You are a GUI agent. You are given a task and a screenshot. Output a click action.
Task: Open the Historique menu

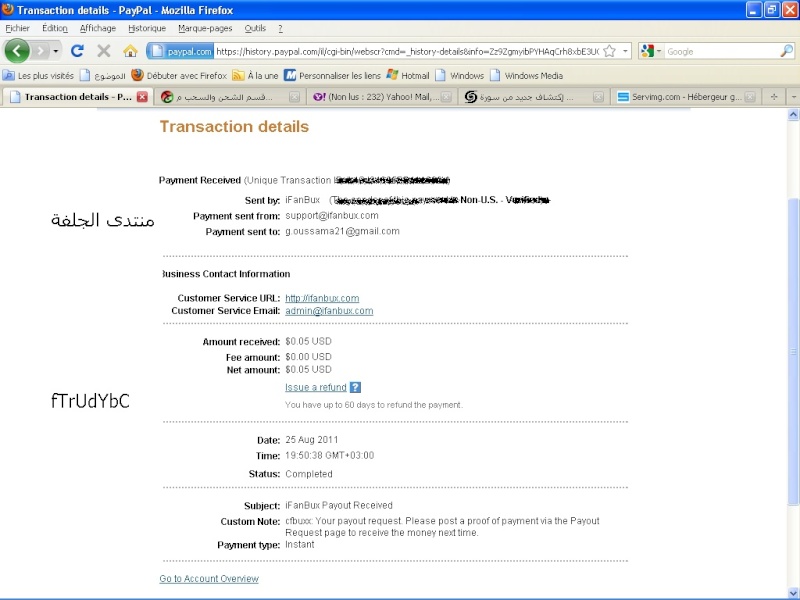[x=147, y=29]
